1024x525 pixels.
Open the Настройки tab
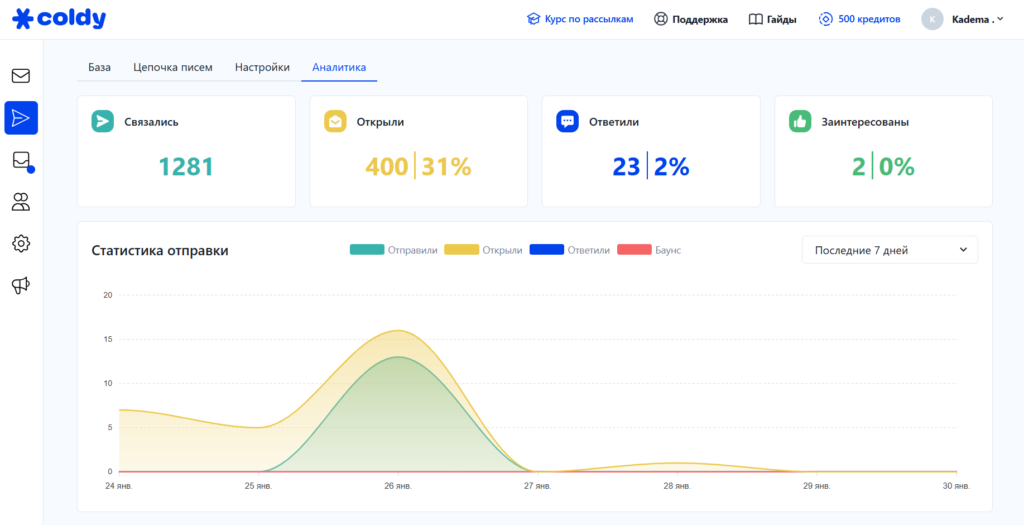(262, 68)
